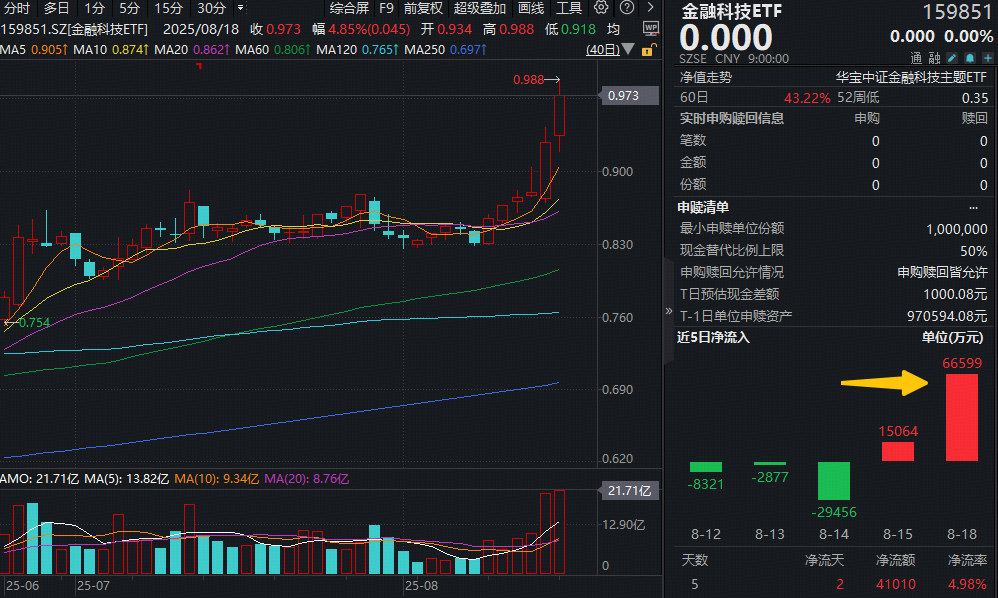This screenshot has height=598, width=998.
Task: Open the settings gear on the toolbar
Action: pyautogui.click(x=600, y=7)
